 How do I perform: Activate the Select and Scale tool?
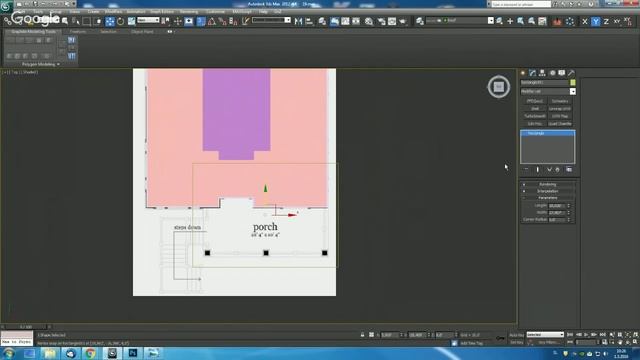point(131,21)
